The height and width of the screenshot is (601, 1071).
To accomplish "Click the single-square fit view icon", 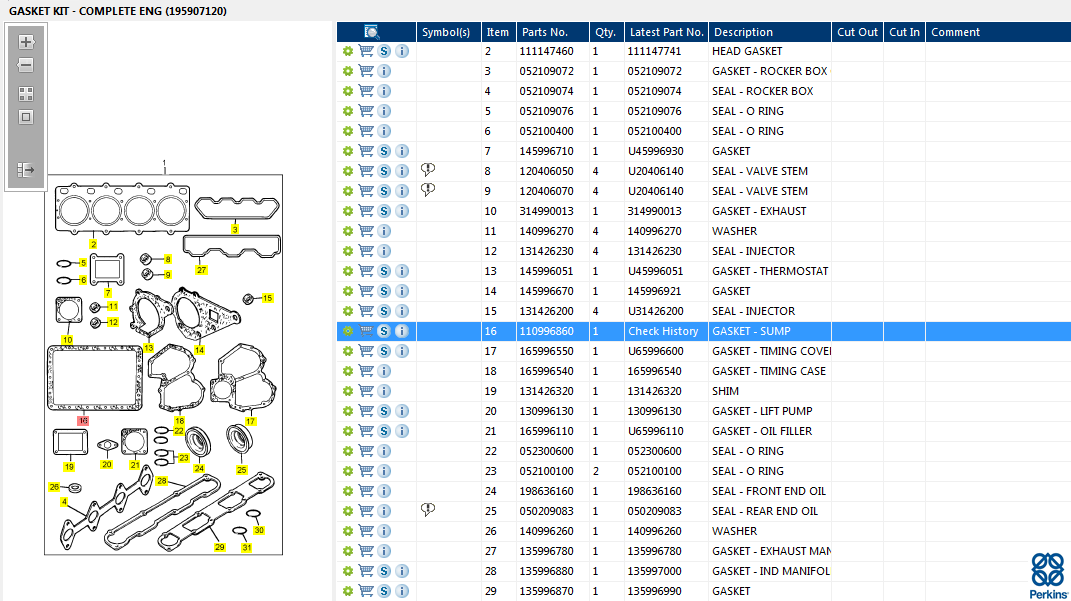I will tap(26, 117).
